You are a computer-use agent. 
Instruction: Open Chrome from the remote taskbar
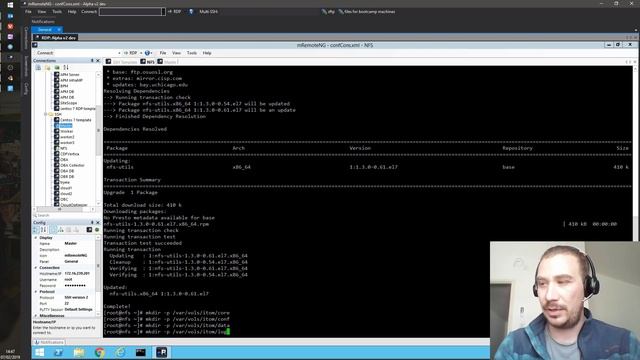99,352
